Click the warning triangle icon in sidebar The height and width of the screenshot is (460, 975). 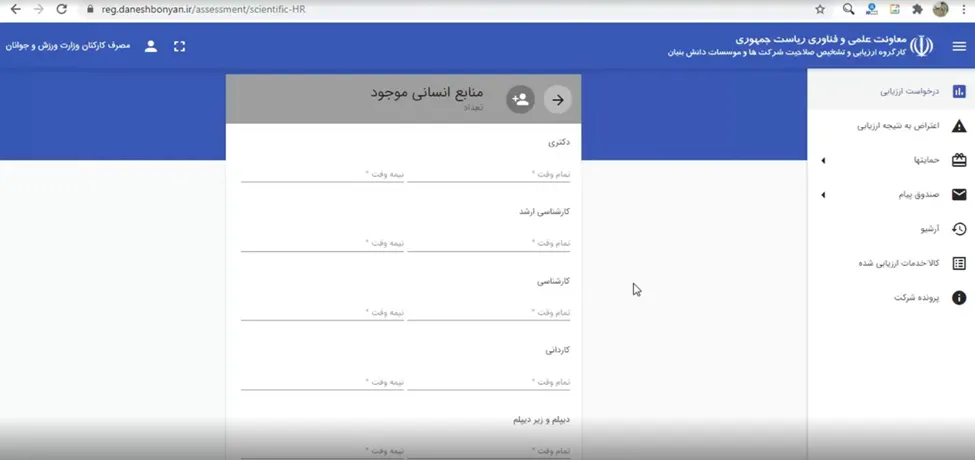[959, 126]
